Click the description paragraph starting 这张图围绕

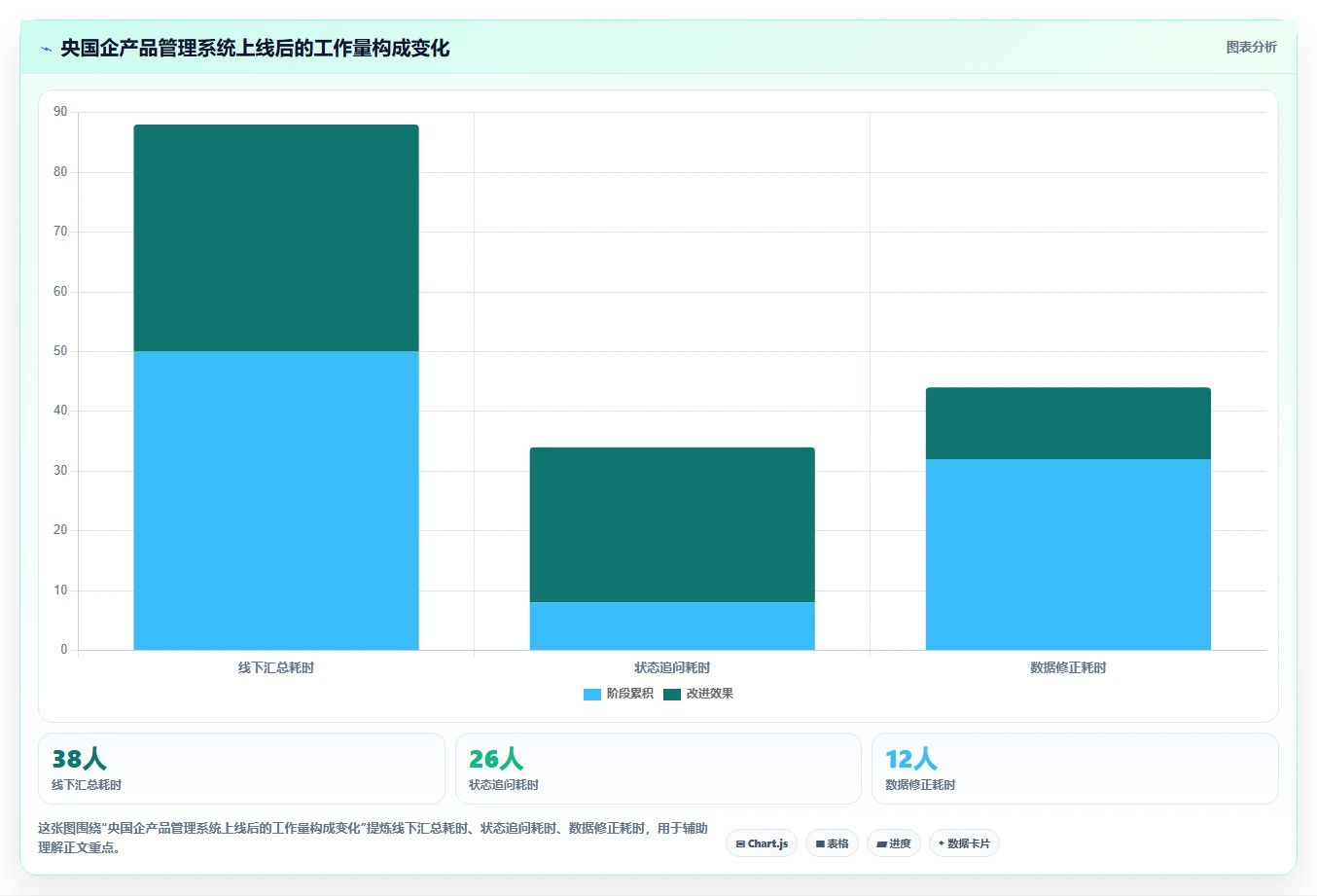click(x=374, y=838)
